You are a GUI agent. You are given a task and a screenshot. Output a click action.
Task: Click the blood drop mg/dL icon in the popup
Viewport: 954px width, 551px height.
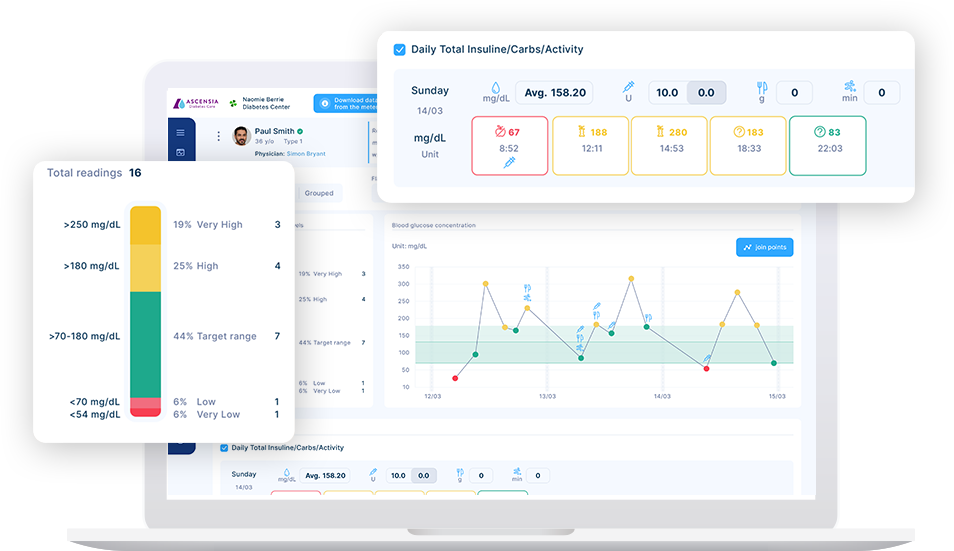click(x=495, y=89)
